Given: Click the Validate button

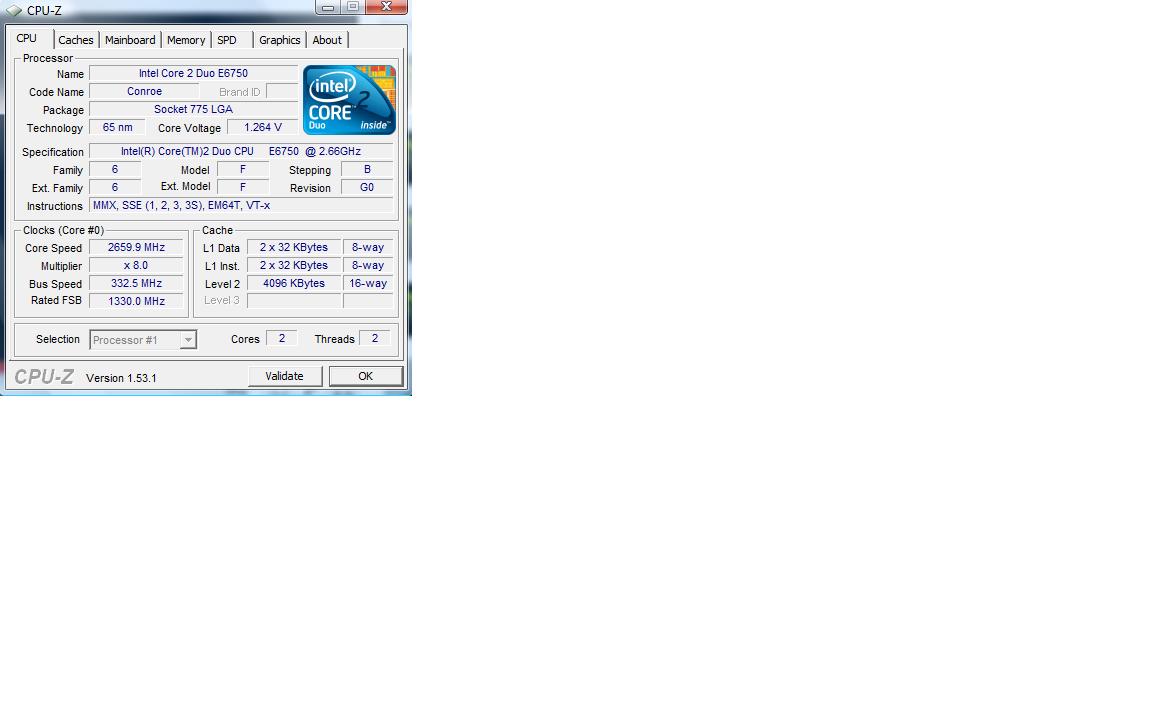Looking at the screenshot, I should [x=284, y=376].
